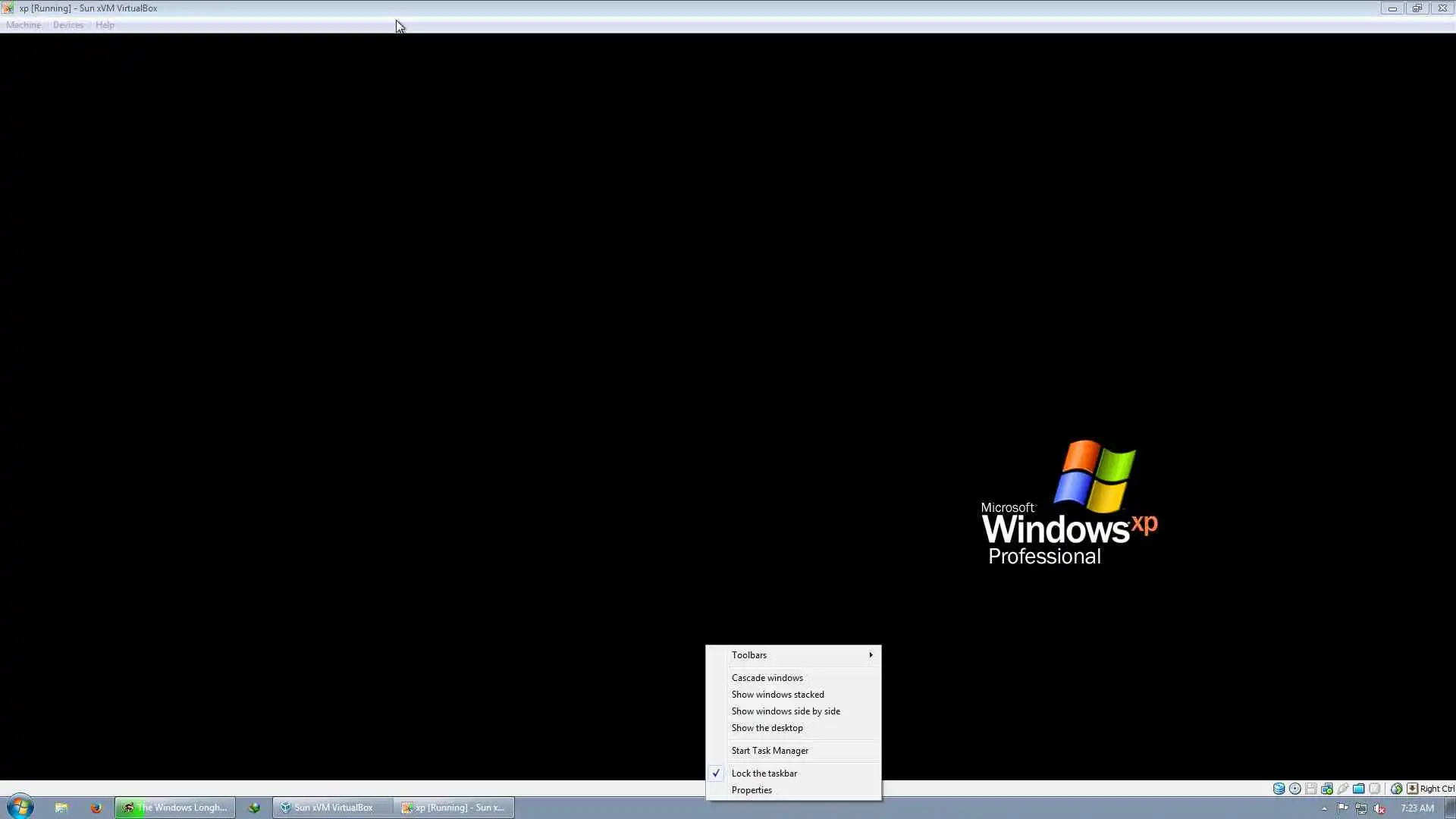Open the Machine menu
1456x819 pixels.
(24, 25)
